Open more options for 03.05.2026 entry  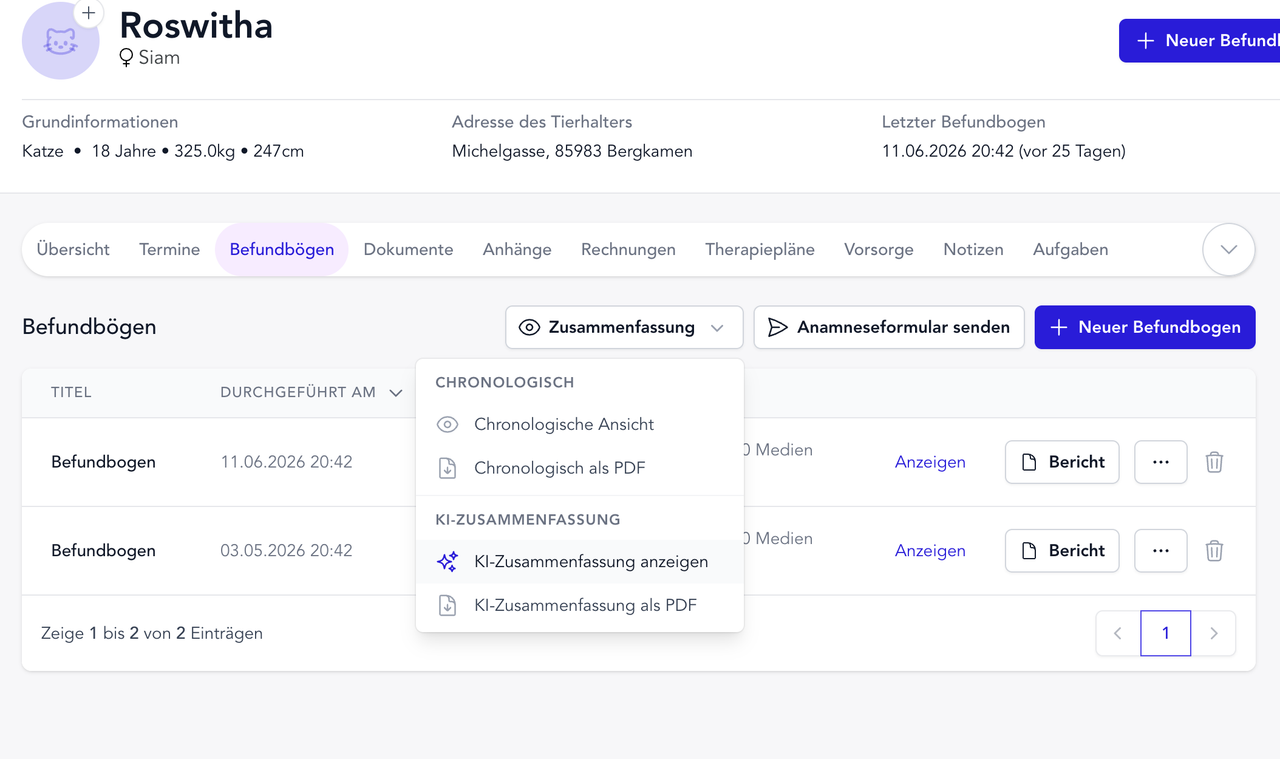[1161, 550]
